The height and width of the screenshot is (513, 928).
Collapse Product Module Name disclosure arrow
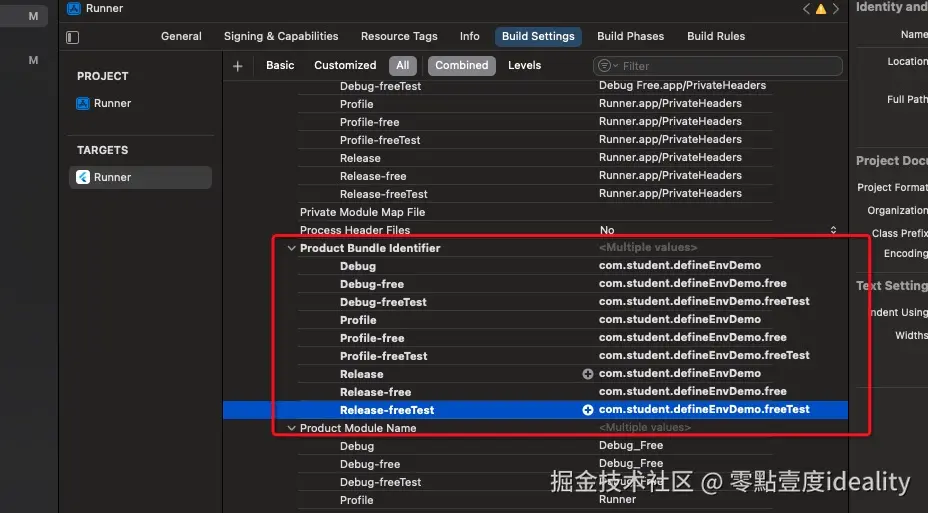(x=291, y=428)
